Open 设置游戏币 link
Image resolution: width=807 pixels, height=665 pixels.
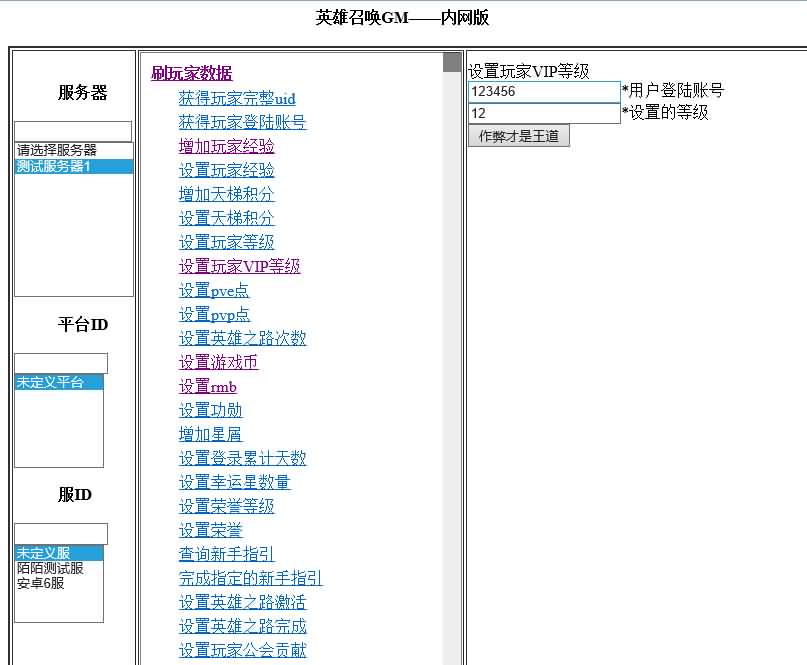218,362
